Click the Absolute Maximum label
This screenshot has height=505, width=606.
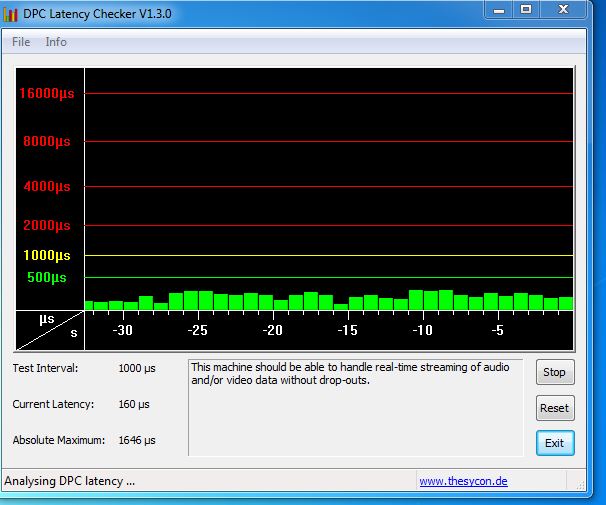[59, 440]
